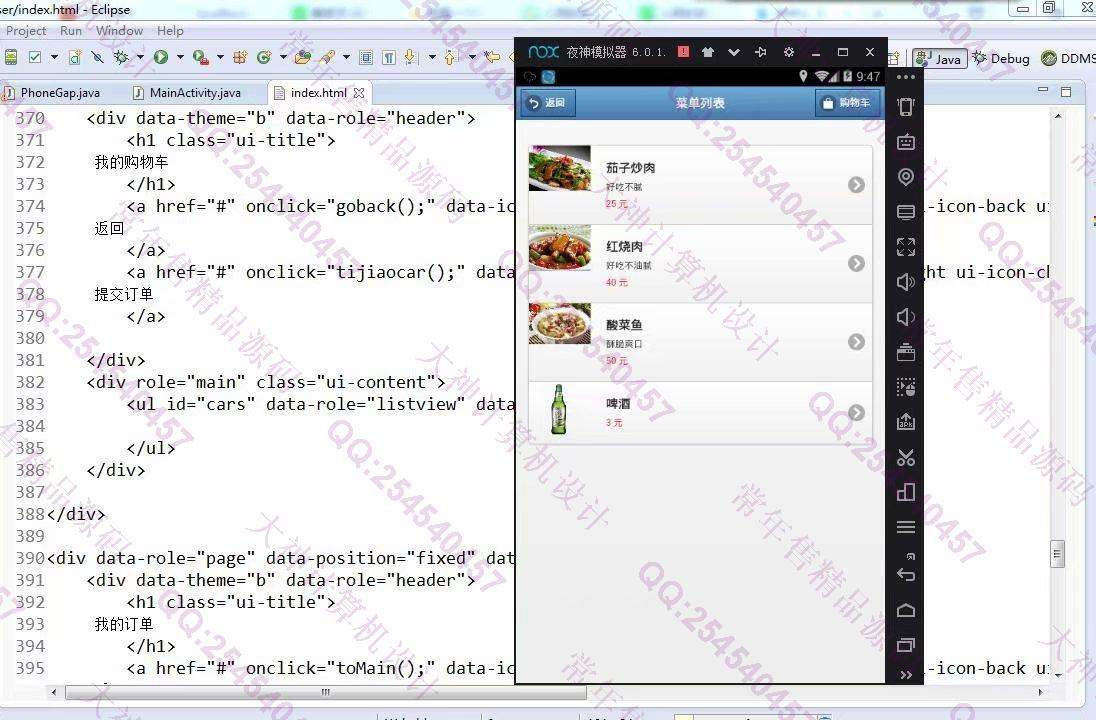Click the Eclipse Debug bug toolbar icon
The height and width of the screenshot is (720, 1096).
(122, 57)
